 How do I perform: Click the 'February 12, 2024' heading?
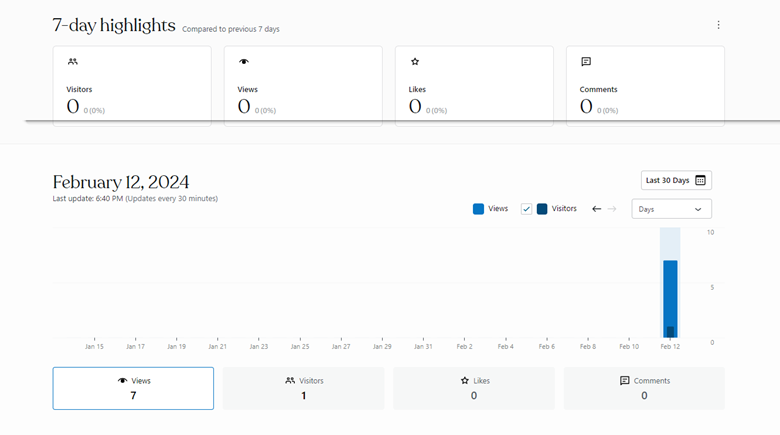[x=121, y=182]
